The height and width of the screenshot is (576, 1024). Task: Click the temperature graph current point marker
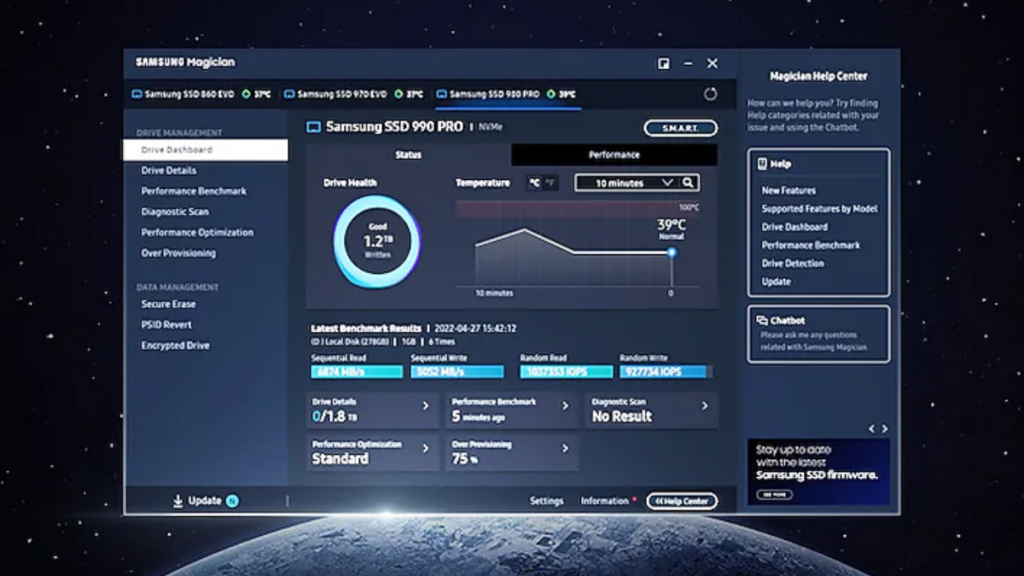coord(671,253)
